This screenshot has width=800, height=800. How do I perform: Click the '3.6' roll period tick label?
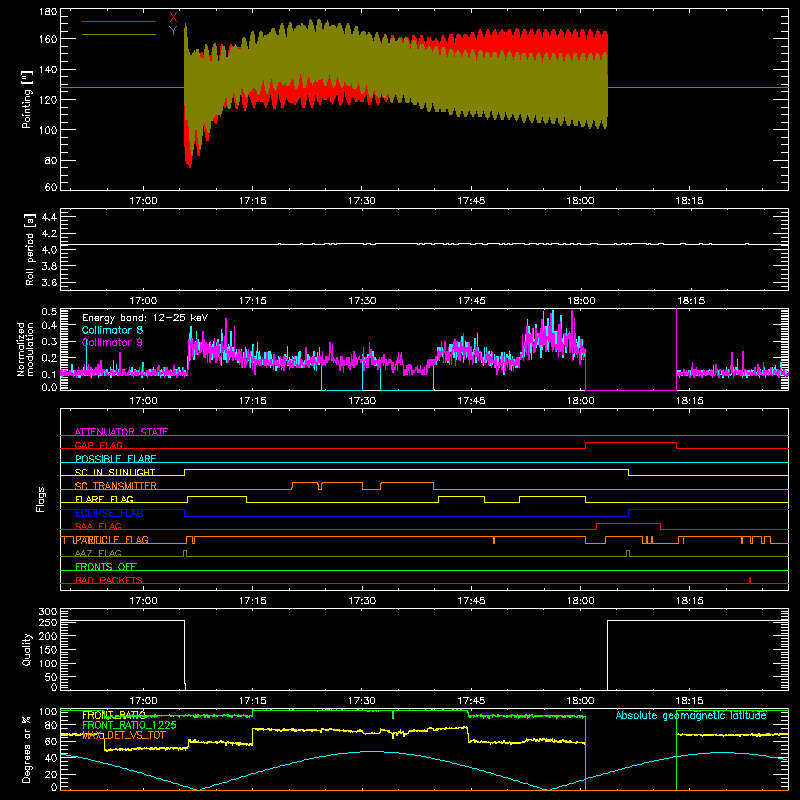point(49,283)
